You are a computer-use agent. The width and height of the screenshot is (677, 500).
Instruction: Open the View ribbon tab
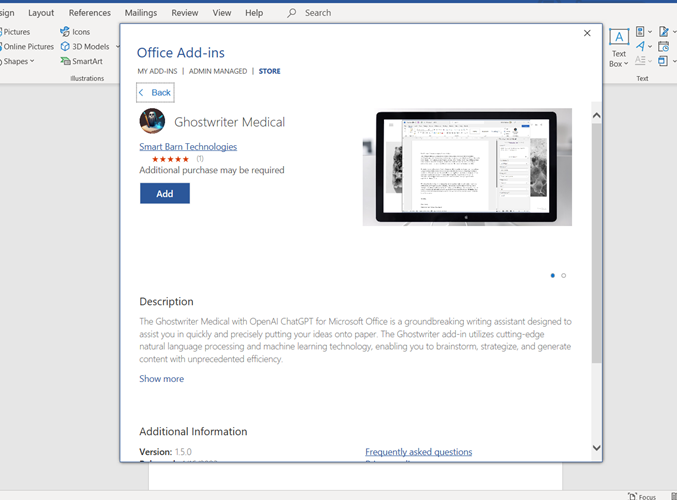tap(221, 13)
